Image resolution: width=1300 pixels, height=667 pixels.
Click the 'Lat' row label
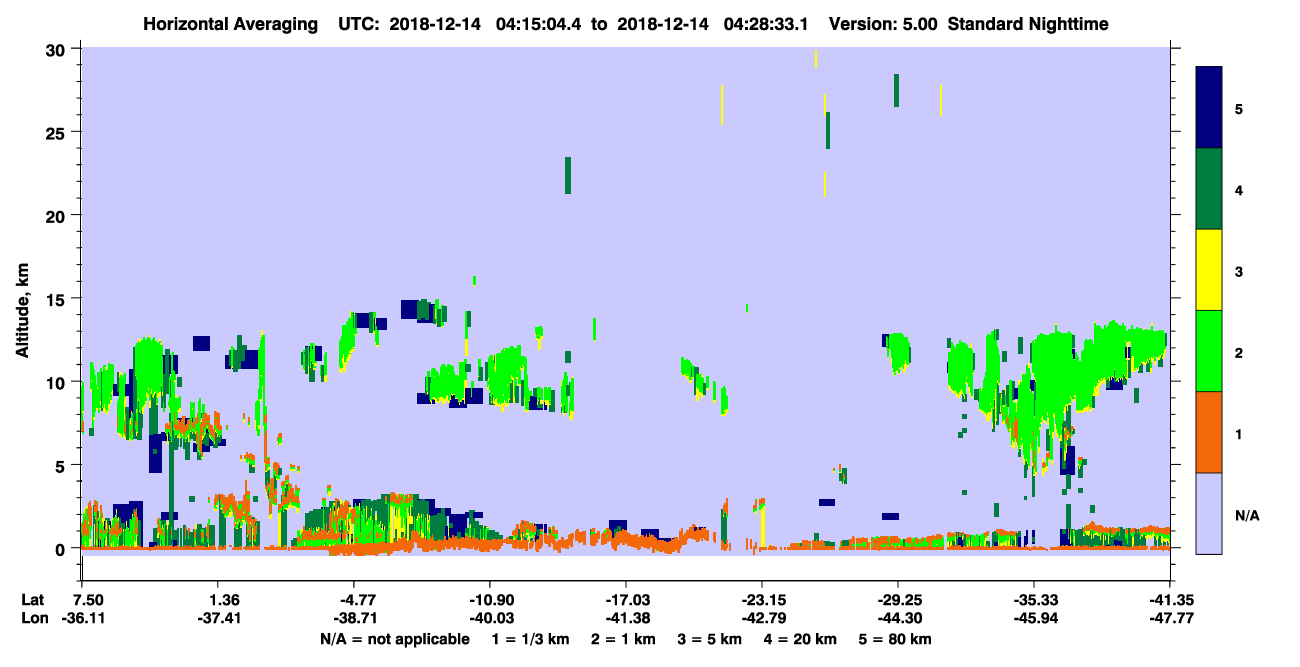click(x=33, y=600)
